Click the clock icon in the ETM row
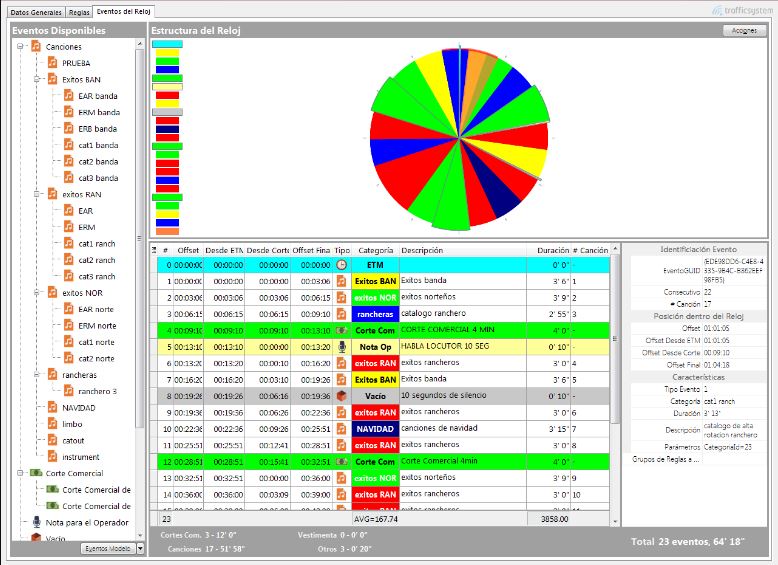 342,265
